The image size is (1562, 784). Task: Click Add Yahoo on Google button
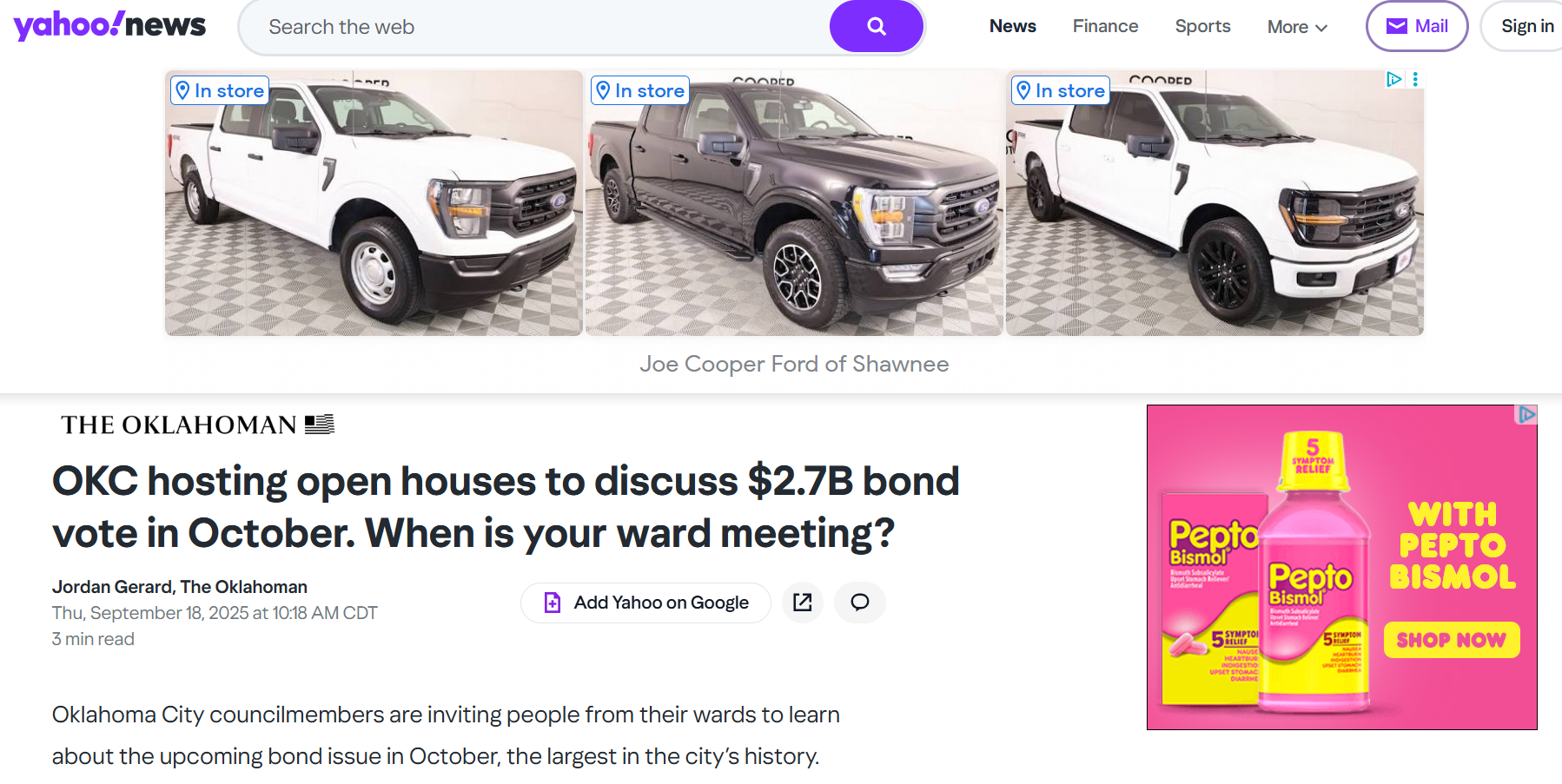tap(645, 603)
